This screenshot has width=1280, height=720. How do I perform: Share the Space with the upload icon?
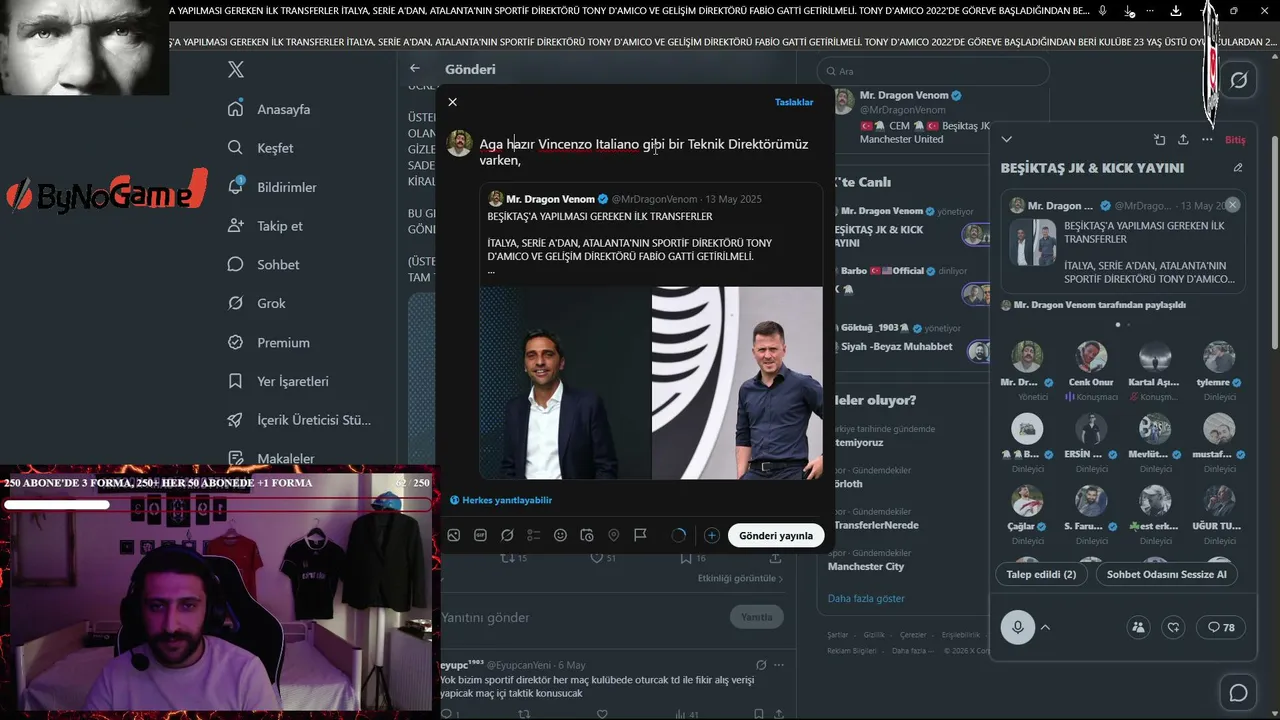tap(1183, 139)
